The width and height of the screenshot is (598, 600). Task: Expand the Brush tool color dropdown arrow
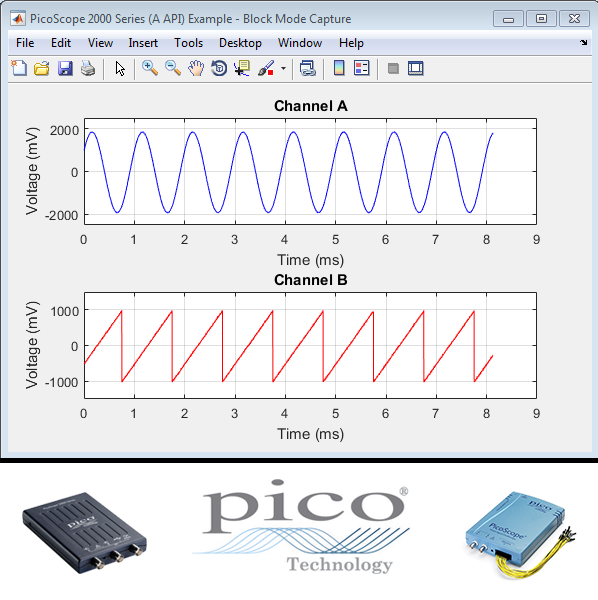pos(284,69)
